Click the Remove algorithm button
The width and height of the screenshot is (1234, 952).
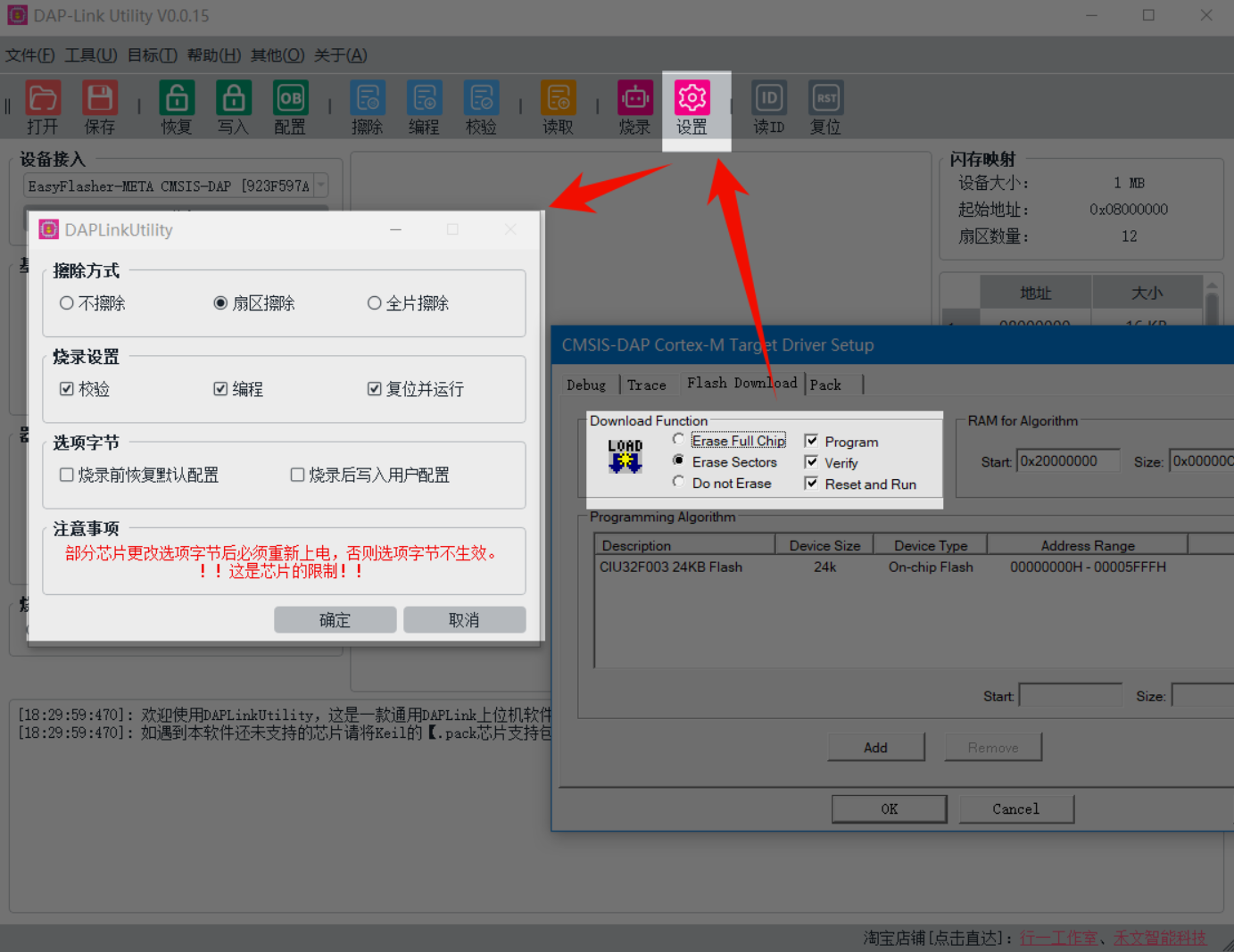(x=993, y=748)
